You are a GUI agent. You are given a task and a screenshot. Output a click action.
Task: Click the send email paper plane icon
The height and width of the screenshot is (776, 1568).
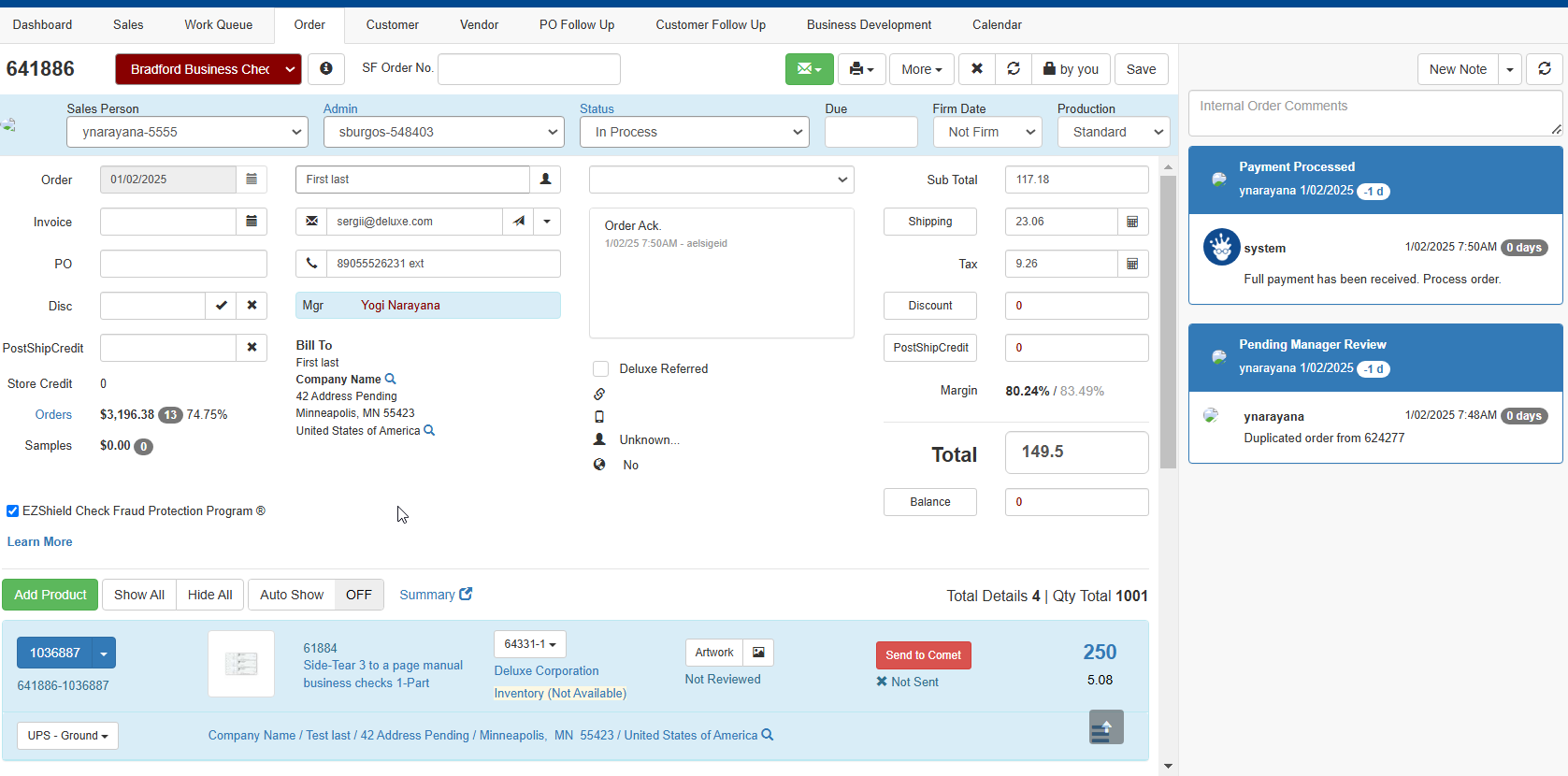click(518, 222)
